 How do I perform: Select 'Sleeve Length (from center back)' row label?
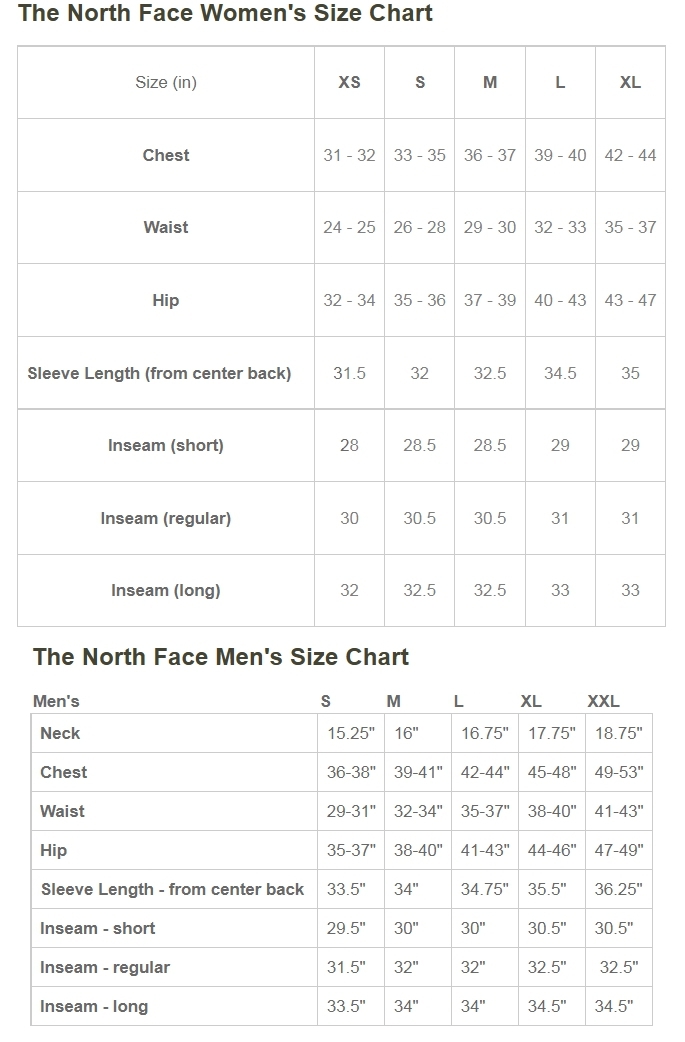[x=160, y=373]
